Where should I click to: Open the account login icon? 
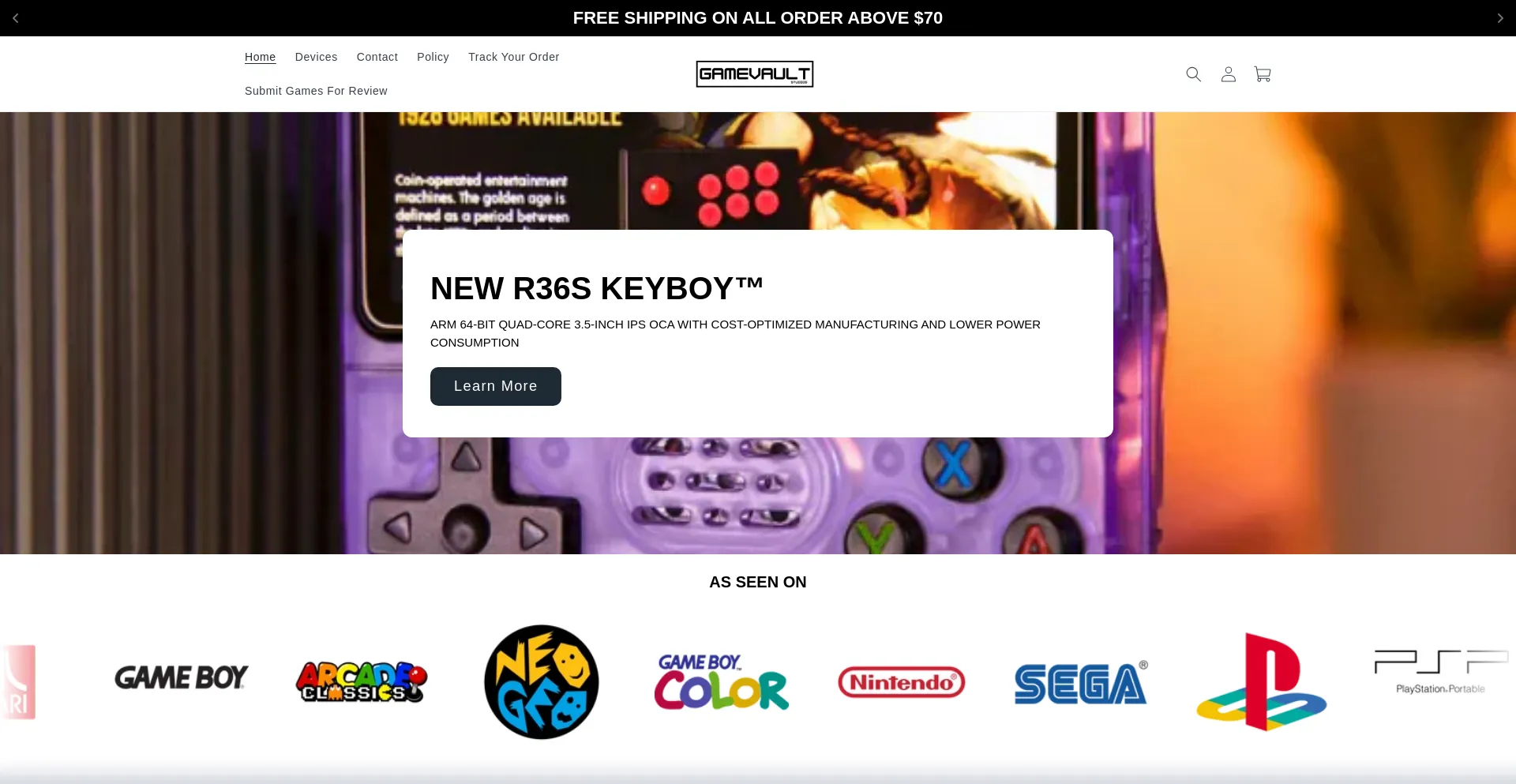point(1228,74)
